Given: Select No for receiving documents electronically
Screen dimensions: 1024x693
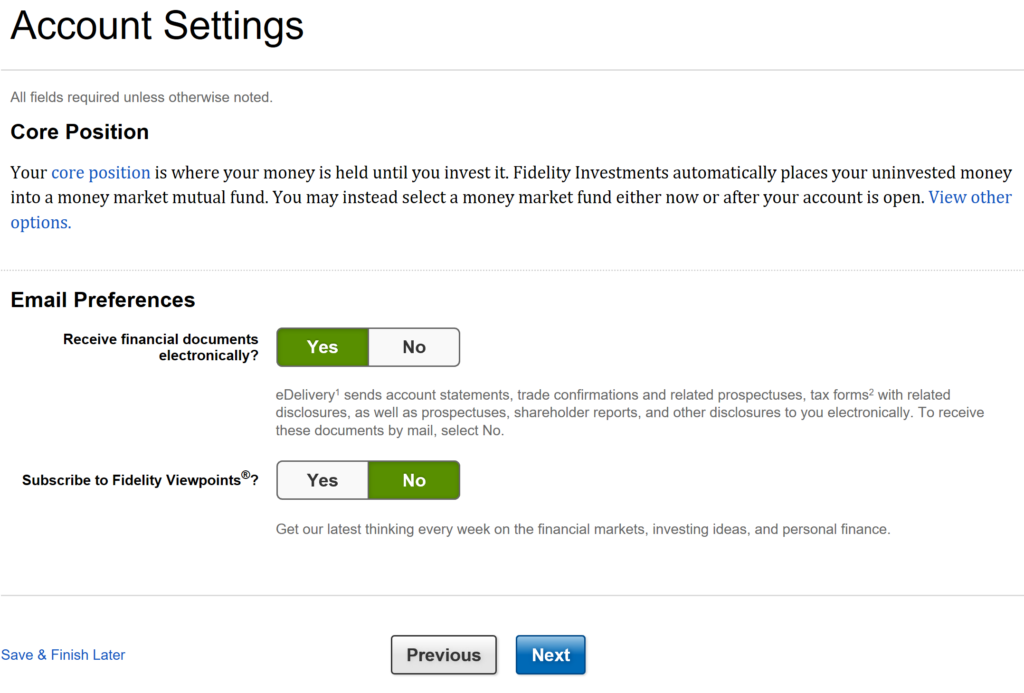Looking at the screenshot, I should tap(414, 347).
